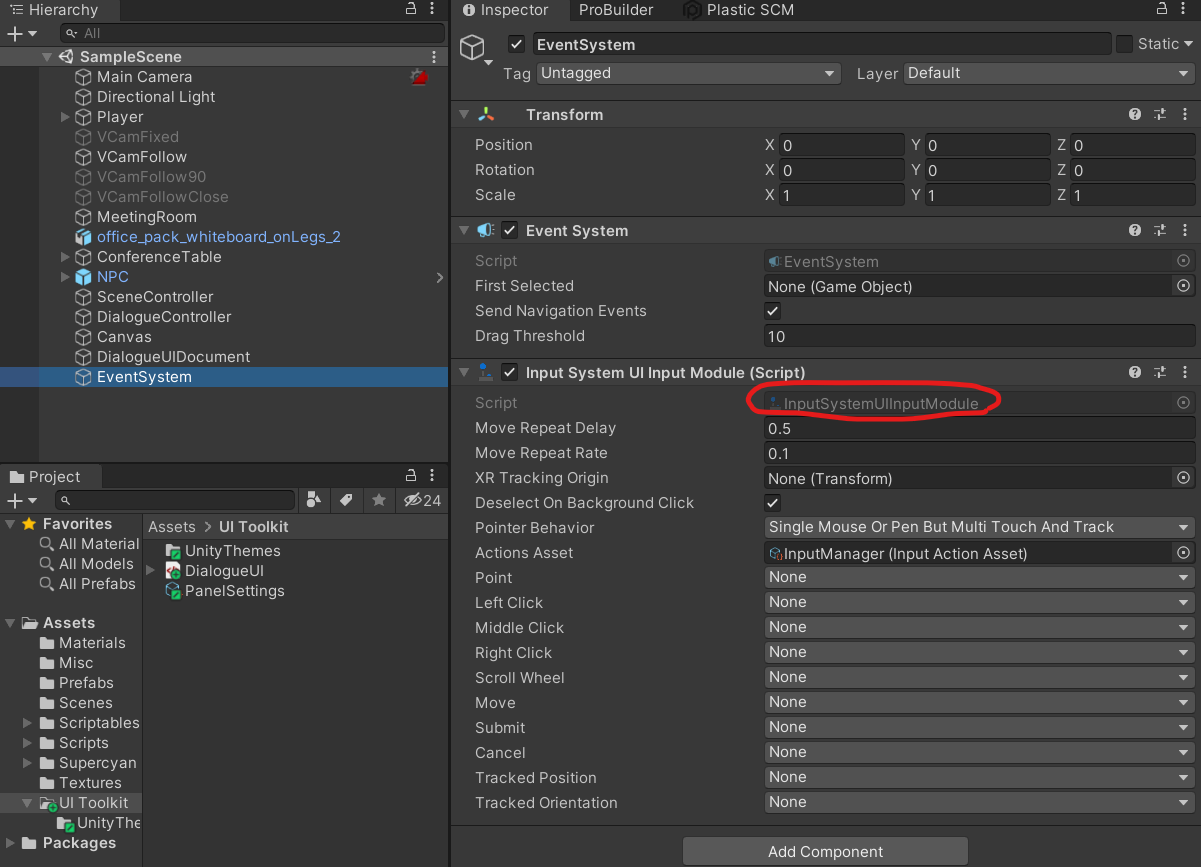Screen dimensions: 1201x867
Task: Open object picker for First Selected
Action: [x=1184, y=286]
